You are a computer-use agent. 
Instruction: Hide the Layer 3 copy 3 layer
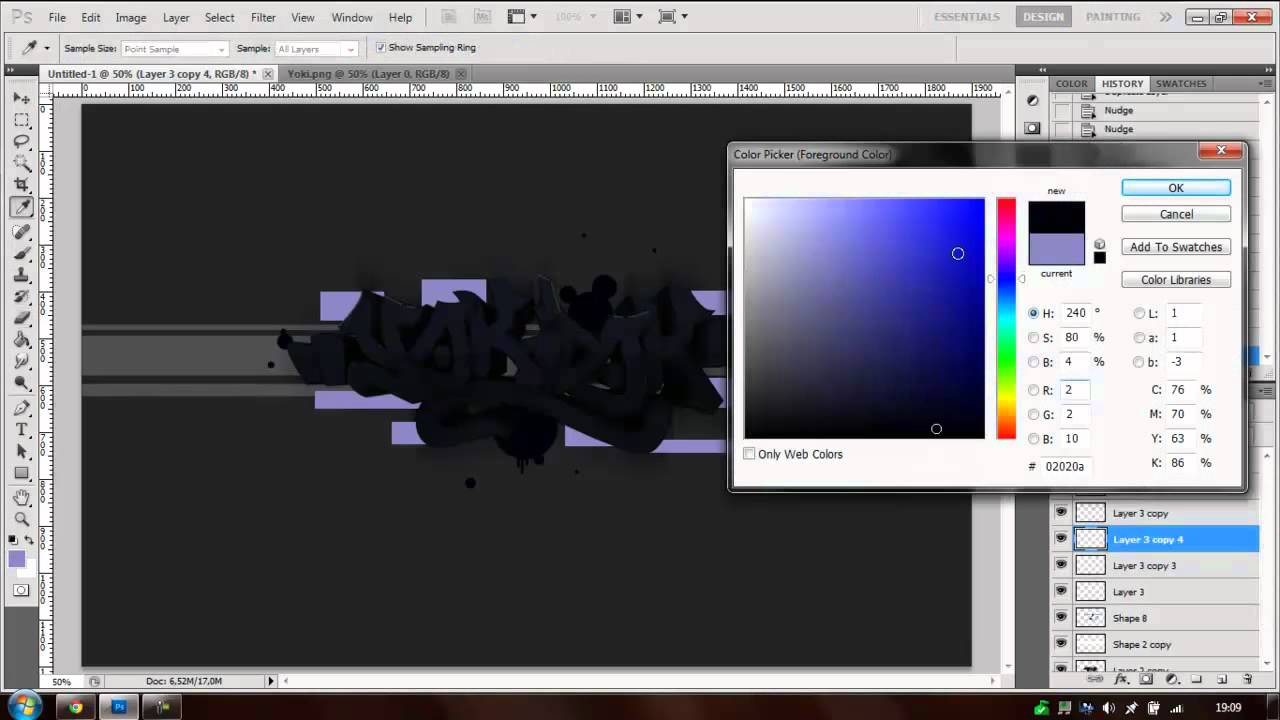pyautogui.click(x=1061, y=565)
